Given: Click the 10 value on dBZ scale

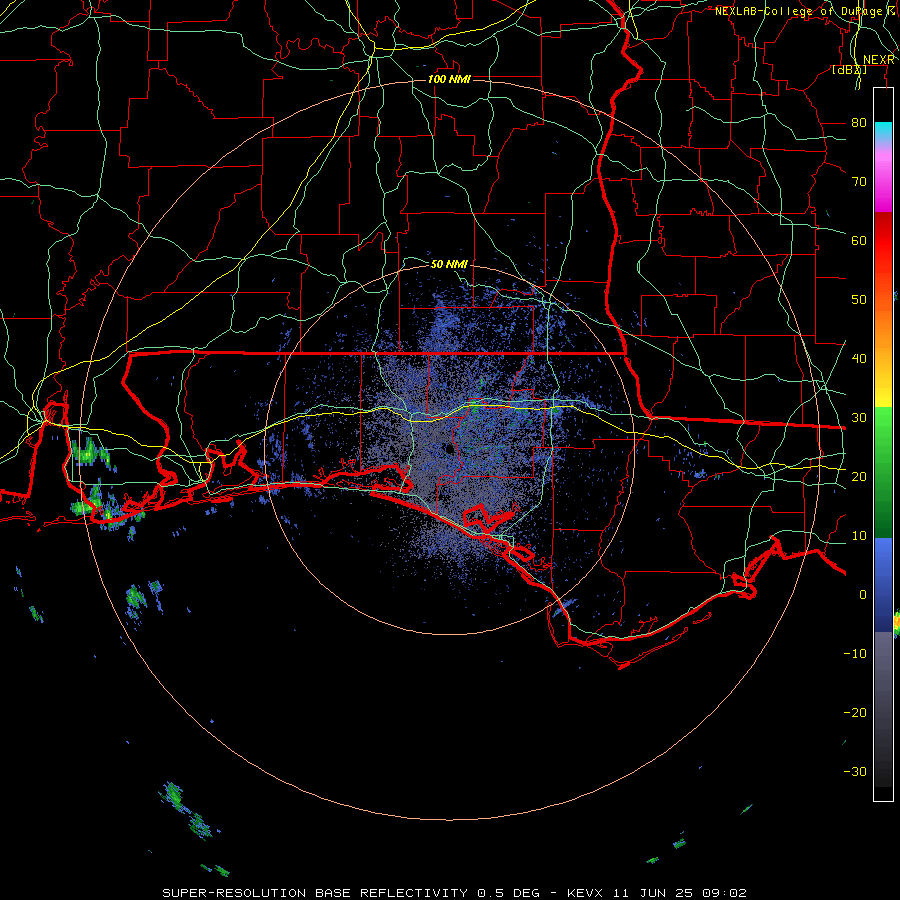Looking at the screenshot, I should [x=859, y=536].
